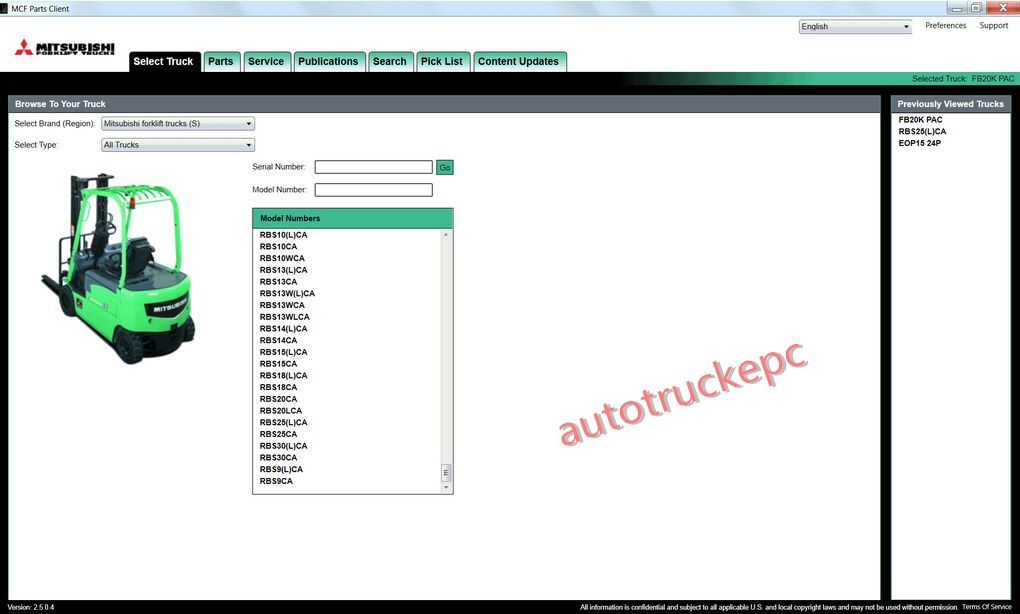Focus the Serial Number input field
The height and width of the screenshot is (614, 1020).
[373, 167]
